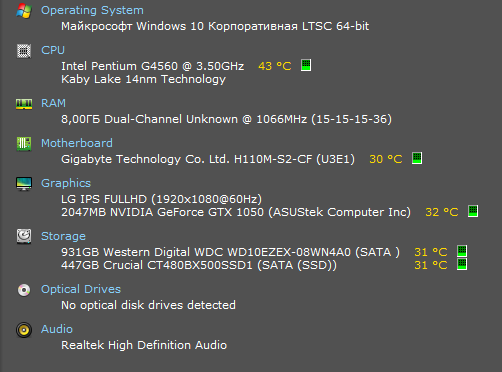Open the Storage section link
The width and height of the screenshot is (502, 372).
pyautogui.click(x=63, y=236)
